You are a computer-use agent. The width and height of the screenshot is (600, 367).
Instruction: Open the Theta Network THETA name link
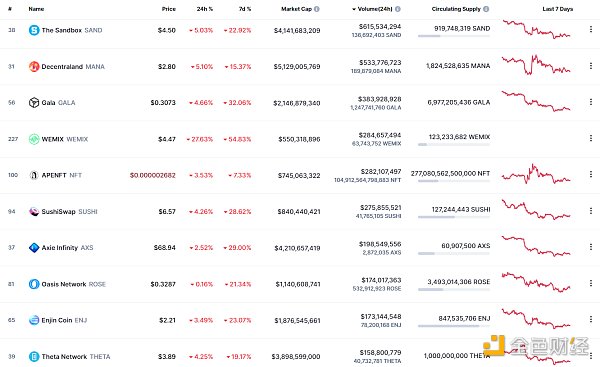click(x=76, y=357)
